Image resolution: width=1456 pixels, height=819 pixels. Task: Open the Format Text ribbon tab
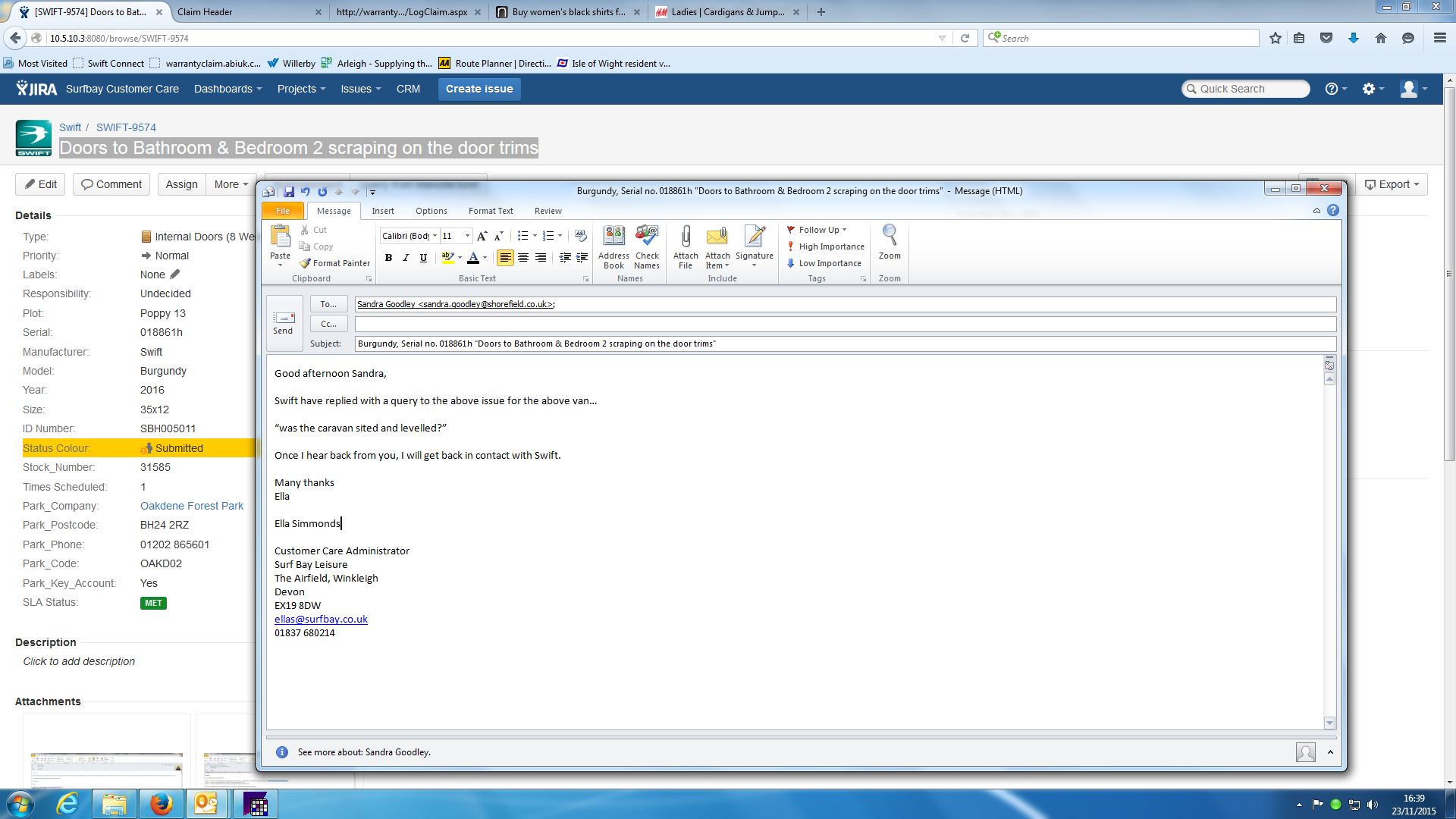coord(491,211)
